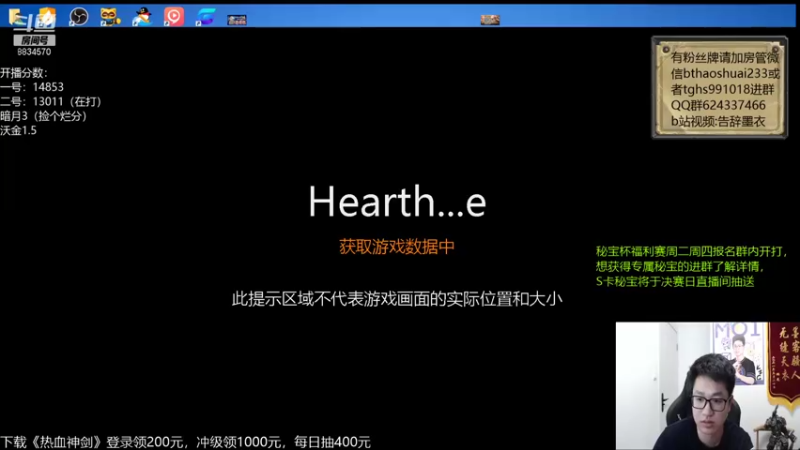
Task: Click the 此提示区域不代表游戏画面 notice text
Action: (x=397, y=298)
